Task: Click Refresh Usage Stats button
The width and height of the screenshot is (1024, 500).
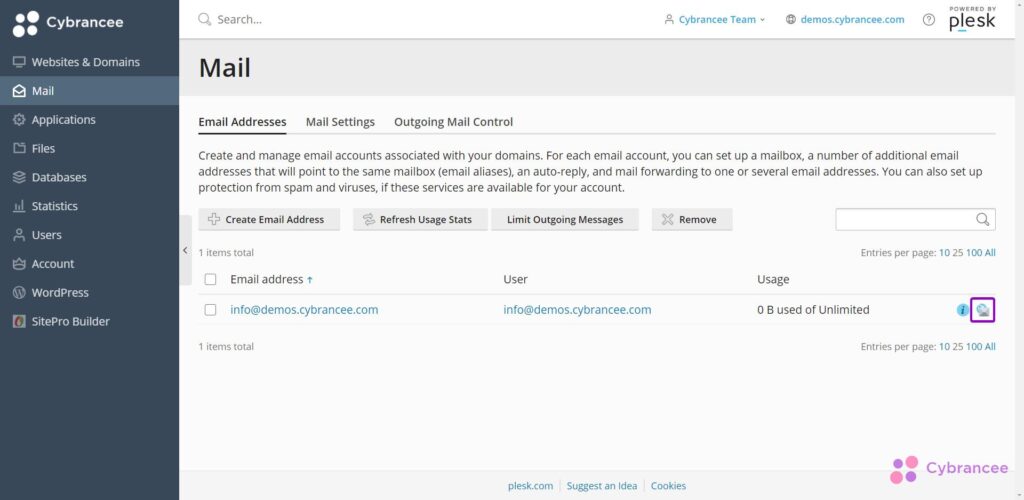Action: coord(421,219)
